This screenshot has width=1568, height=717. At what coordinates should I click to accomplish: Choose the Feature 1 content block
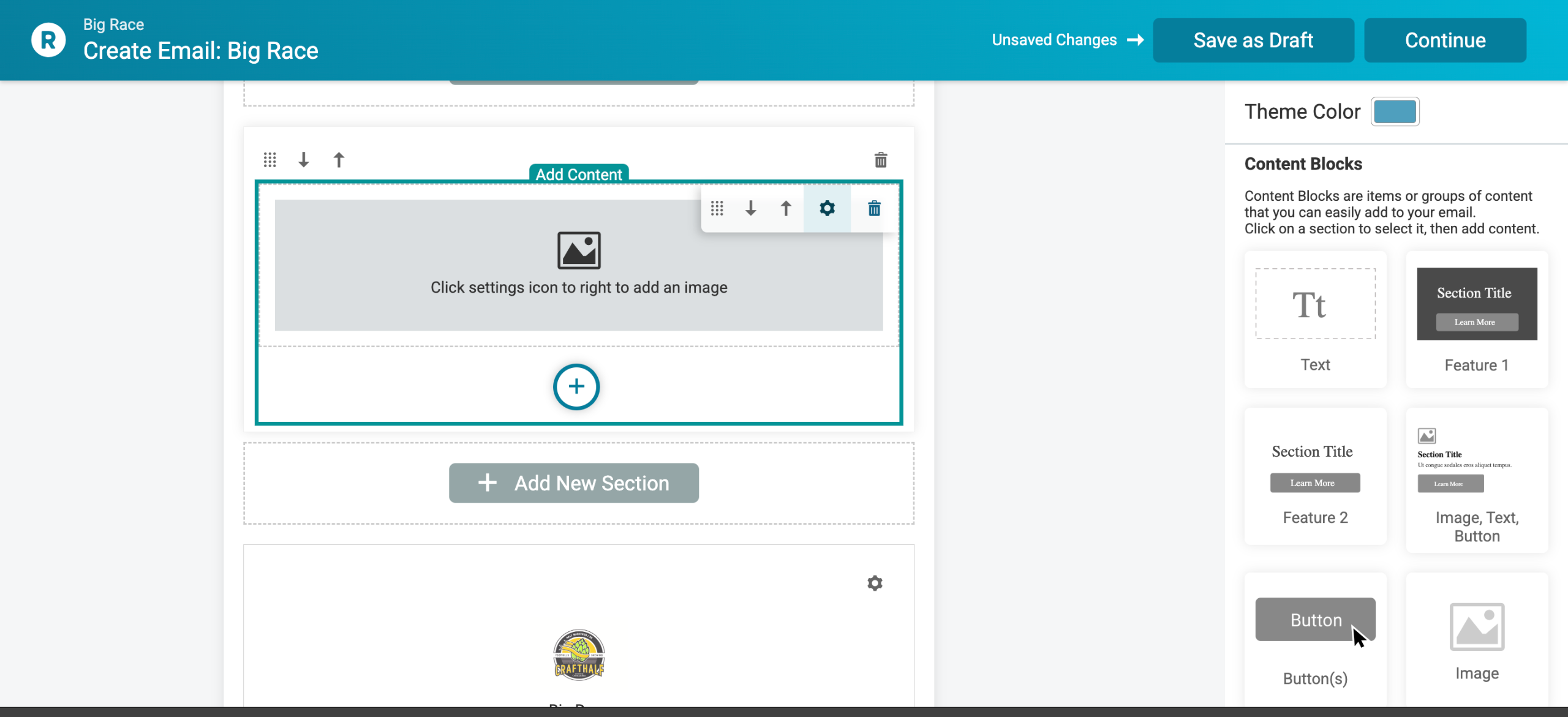tap(1477, 320)
